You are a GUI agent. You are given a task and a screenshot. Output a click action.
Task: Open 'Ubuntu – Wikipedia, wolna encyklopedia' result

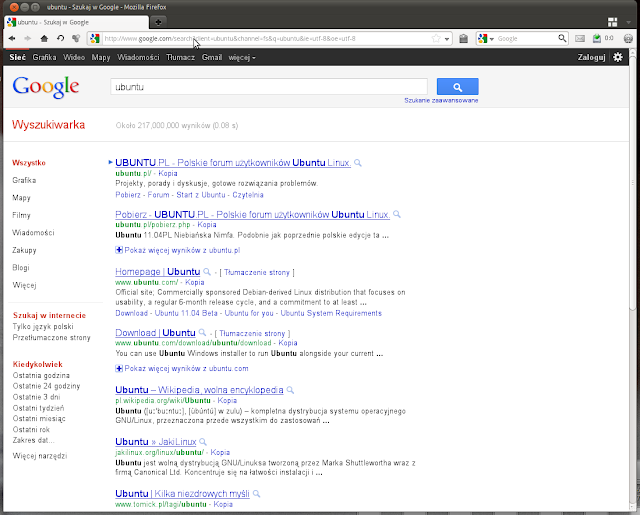(x=199, y=390)
